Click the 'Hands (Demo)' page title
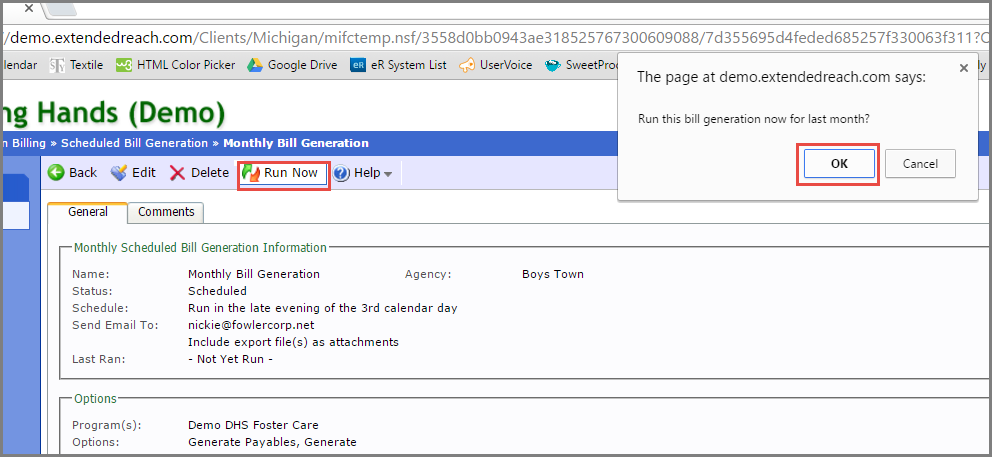The width and height of the screenshot is (992, 457). point(132,113)
